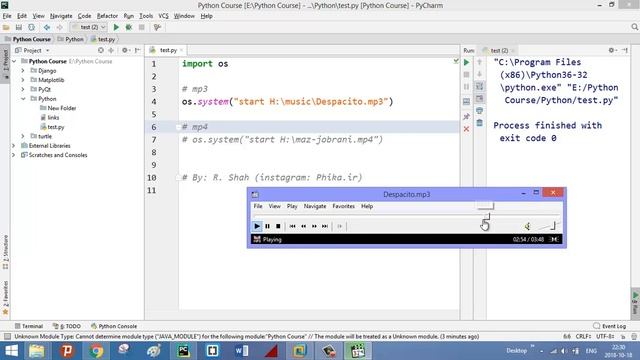
Task: Open the Favorites menu in media player
Action: coord(343,206)
